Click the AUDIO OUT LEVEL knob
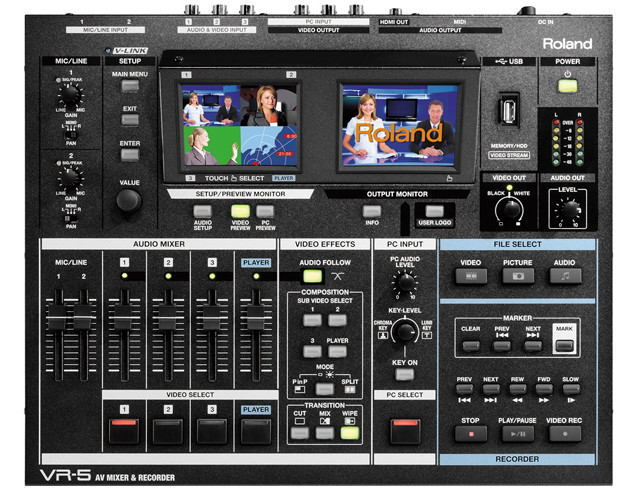The image size is (633, 500). (570, 209)
